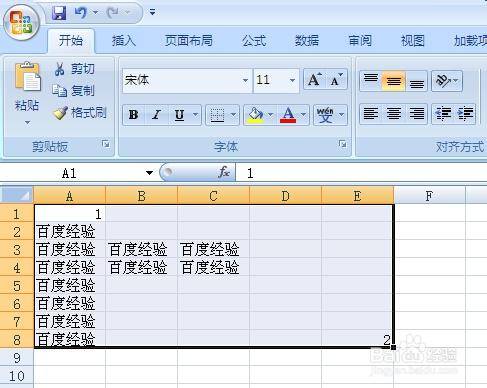Click the fill handle at selection corner
This screenshot has height=388, width=487.
coord(393,347)
